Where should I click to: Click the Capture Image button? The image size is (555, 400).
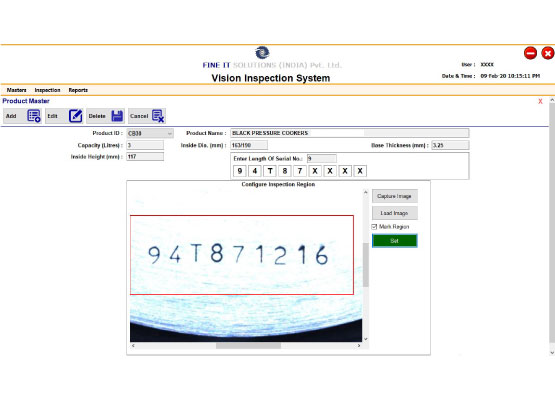pos(394,196)
